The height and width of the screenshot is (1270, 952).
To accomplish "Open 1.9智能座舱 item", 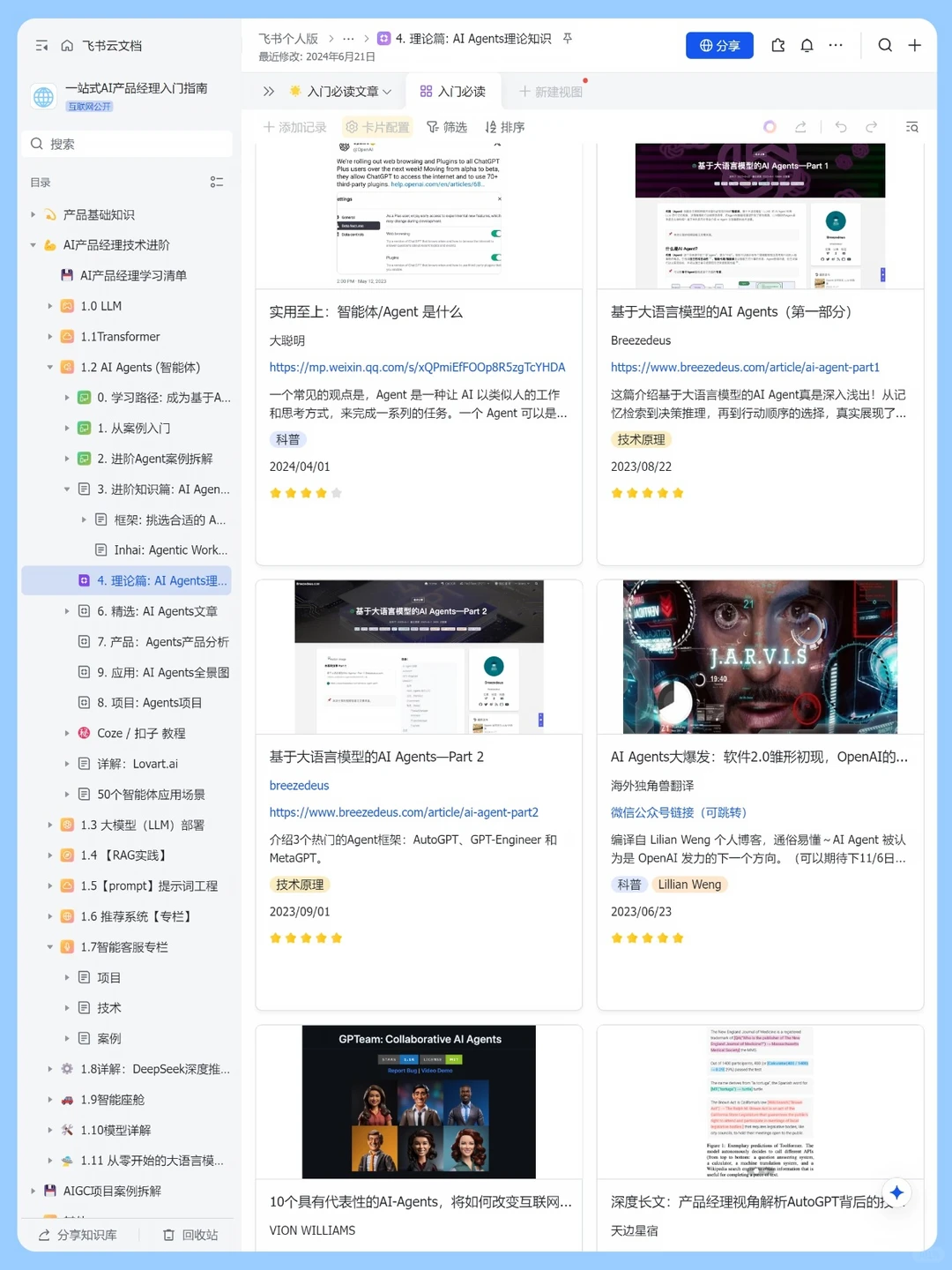I will pos(112,1100).
